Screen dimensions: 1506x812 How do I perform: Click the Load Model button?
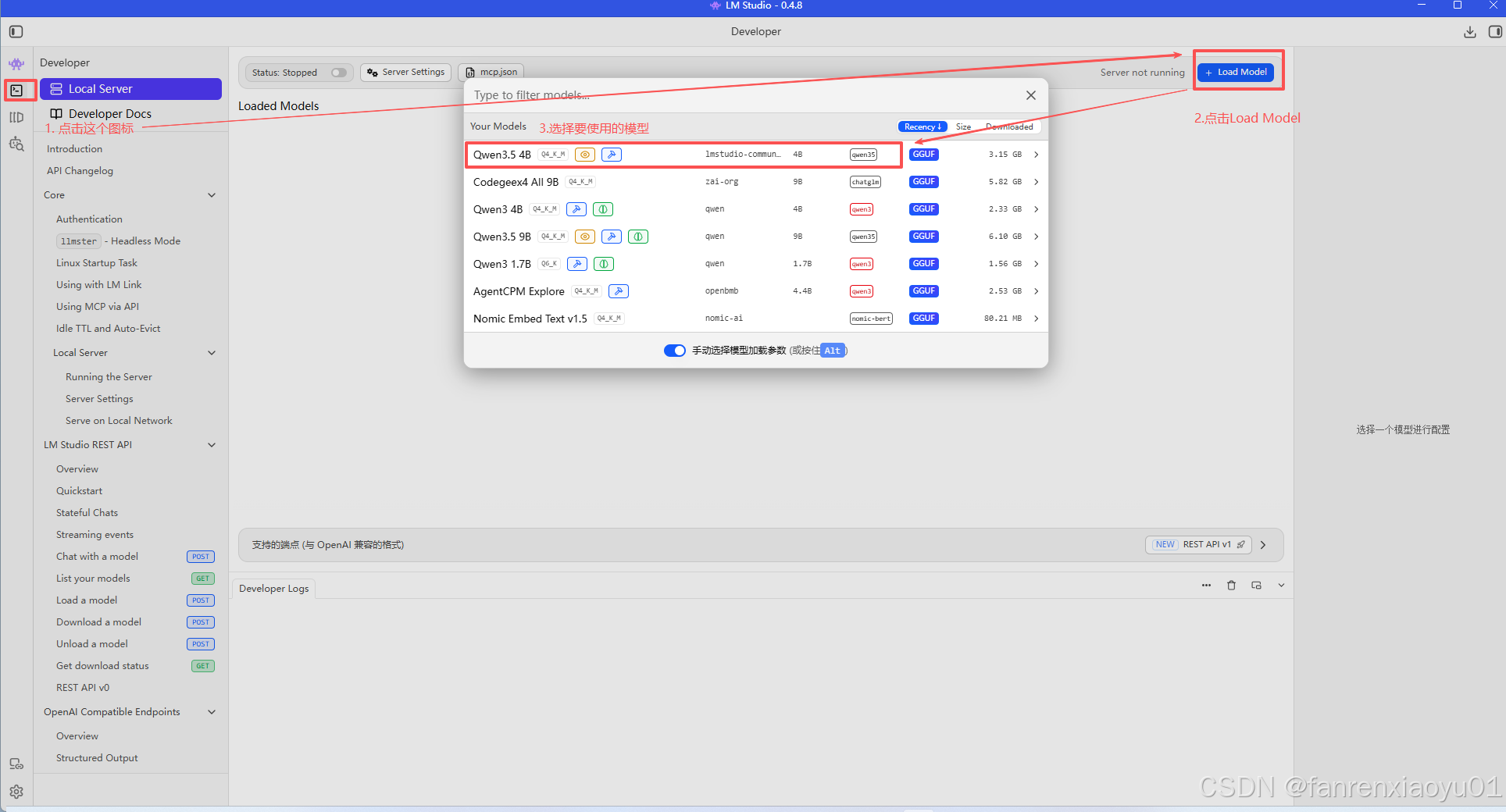point(1236,72)
